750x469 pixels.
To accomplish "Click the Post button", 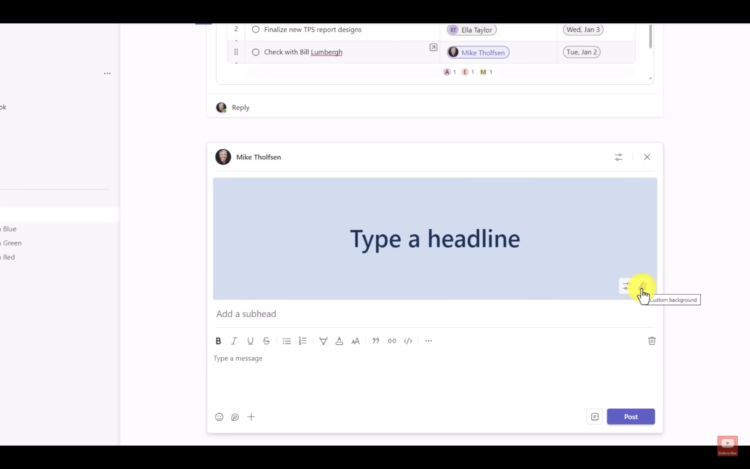I will [x=630, y=417].
